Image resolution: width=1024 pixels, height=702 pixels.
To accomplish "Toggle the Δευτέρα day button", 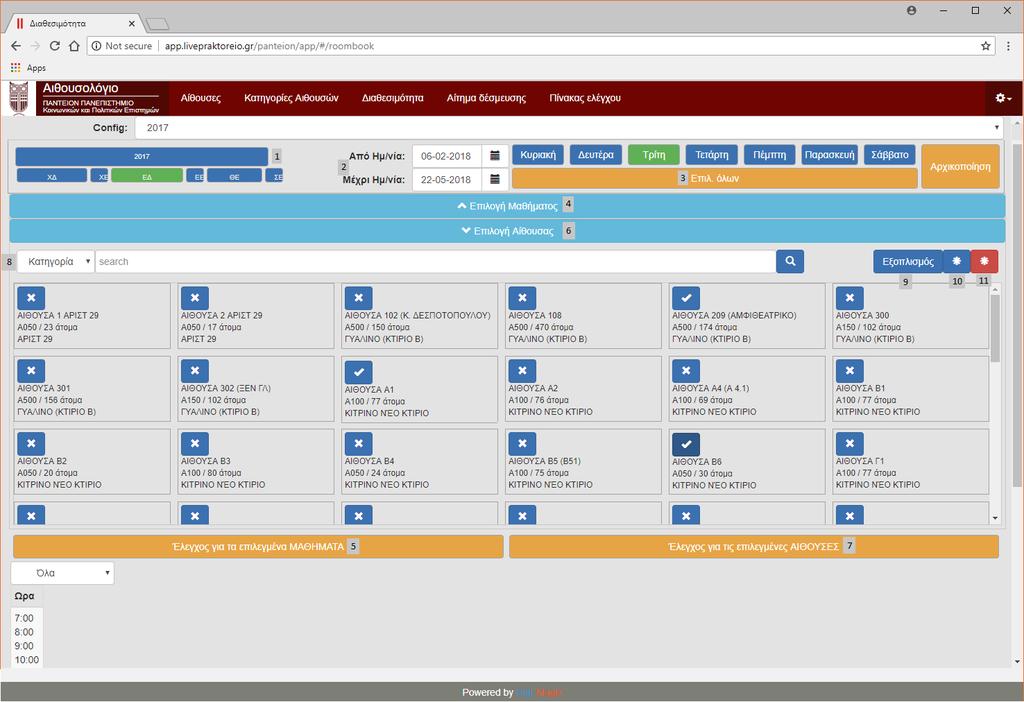I will tap(596, 155).
